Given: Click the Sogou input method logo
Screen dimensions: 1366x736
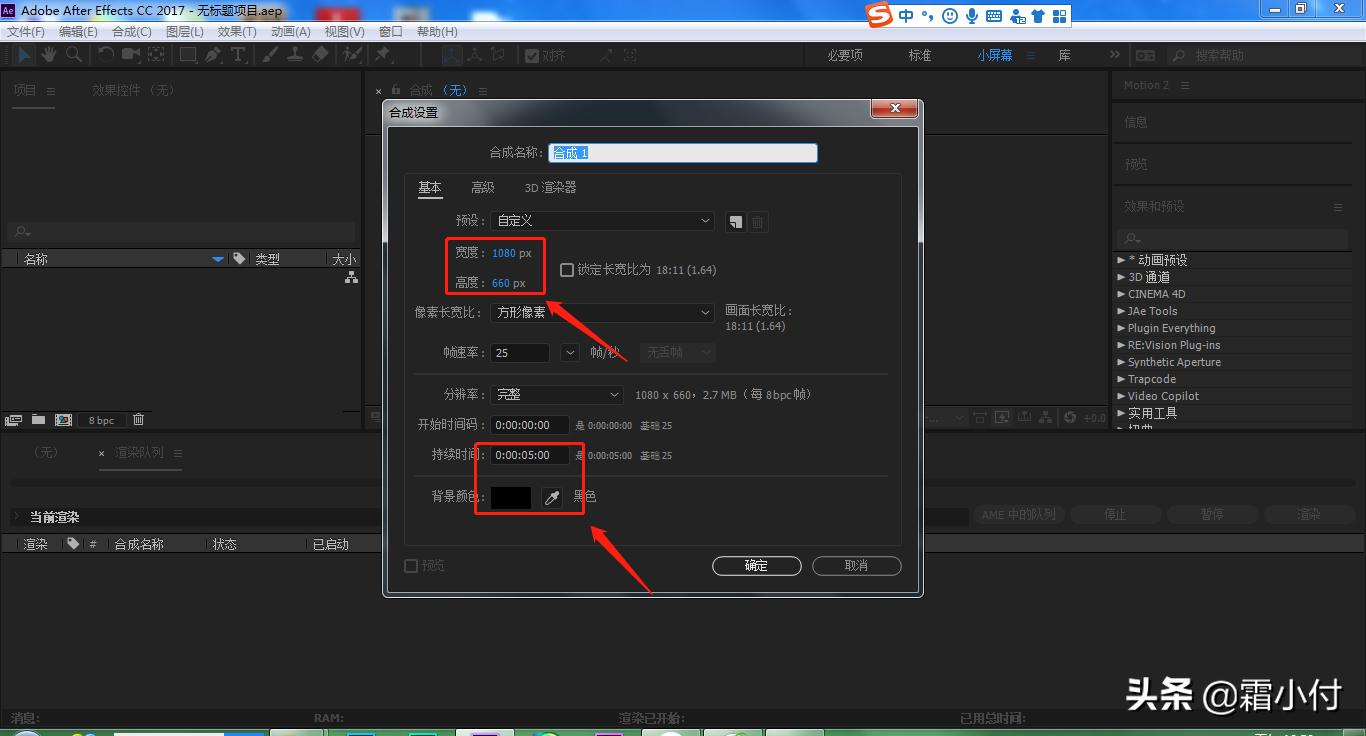Looking at the screenshot, I should tap(879, 15).
